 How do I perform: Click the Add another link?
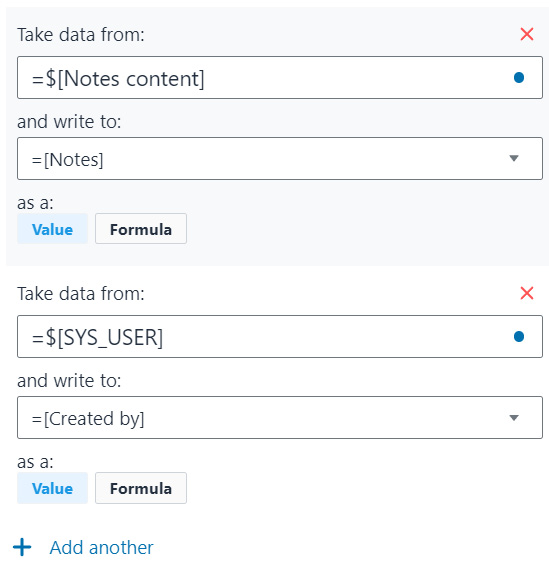[101, 547]
